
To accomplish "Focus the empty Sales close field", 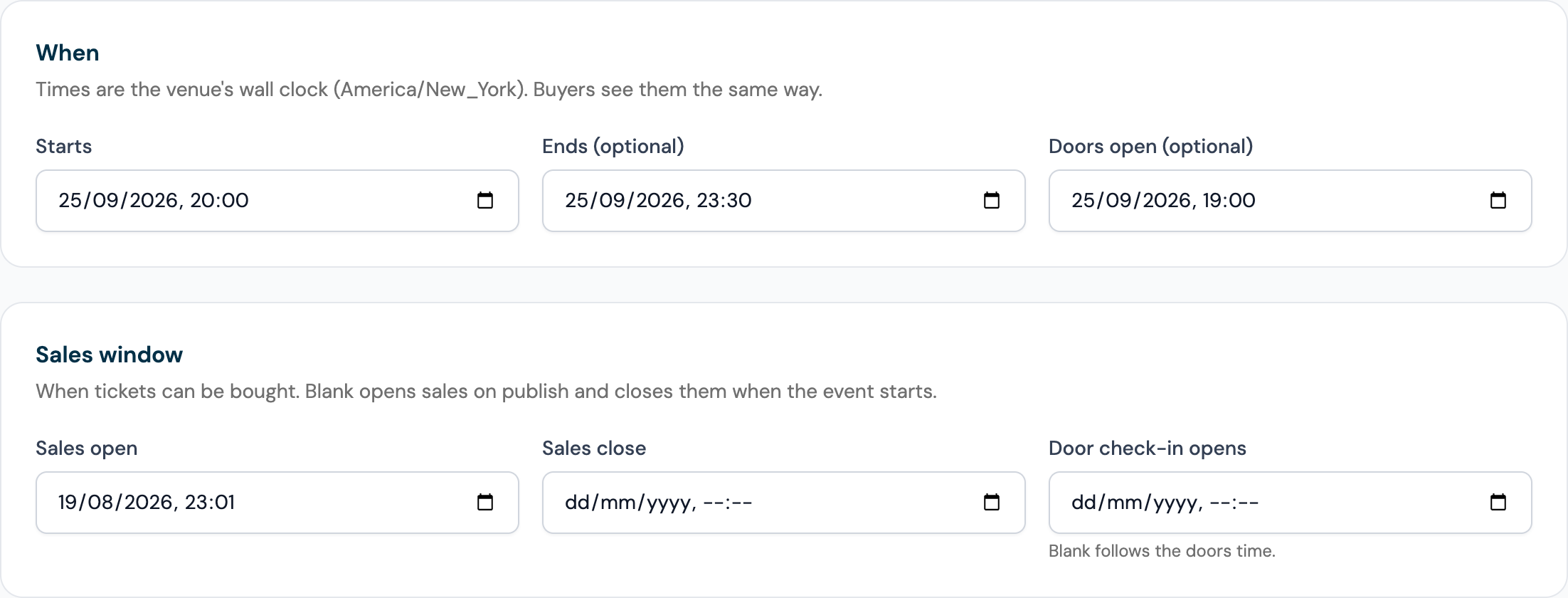I will point(784,503).
